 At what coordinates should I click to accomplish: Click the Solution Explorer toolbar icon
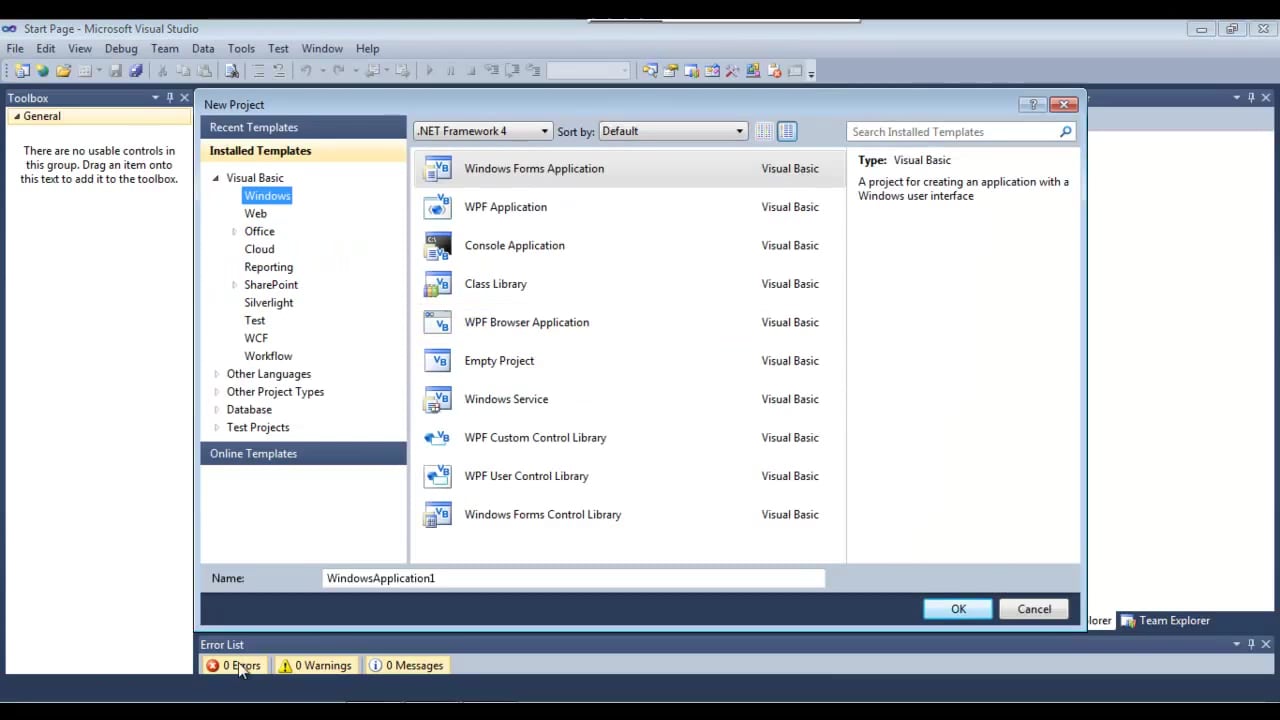[650, 71]
